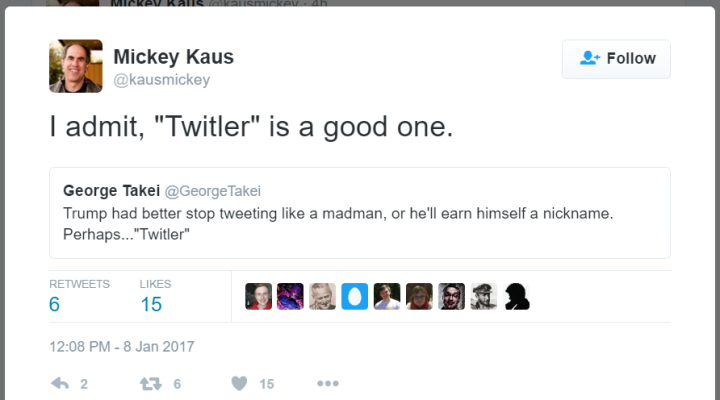Retweet using the retweet arrows icon
The width and height of the screenshot is (720, 400).
[152, 383]
